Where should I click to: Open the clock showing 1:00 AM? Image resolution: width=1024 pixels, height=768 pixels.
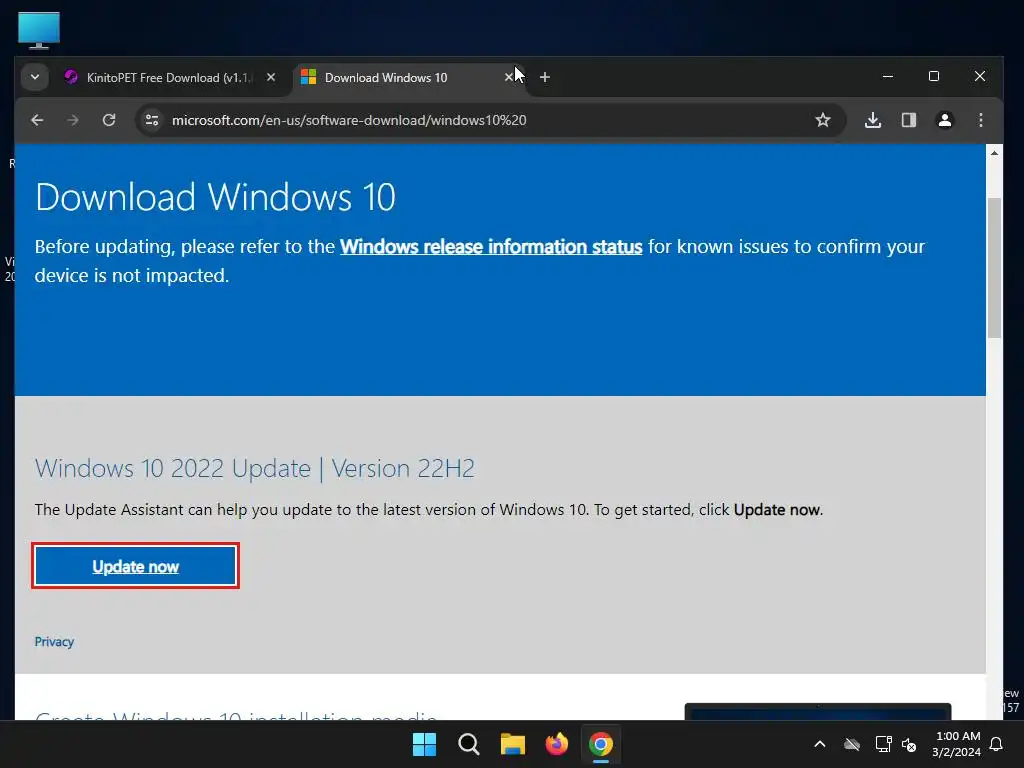coord(957,744)
